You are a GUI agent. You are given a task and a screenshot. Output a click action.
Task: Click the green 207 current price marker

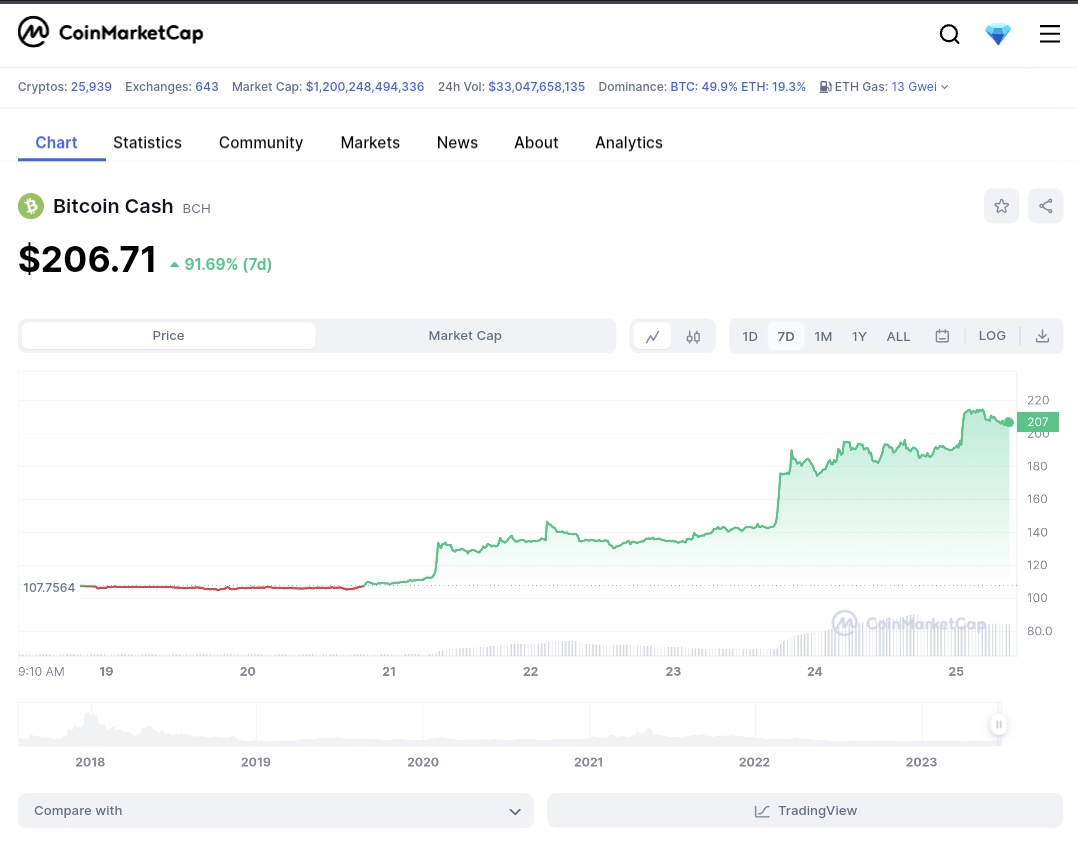tap(1037, 422)
